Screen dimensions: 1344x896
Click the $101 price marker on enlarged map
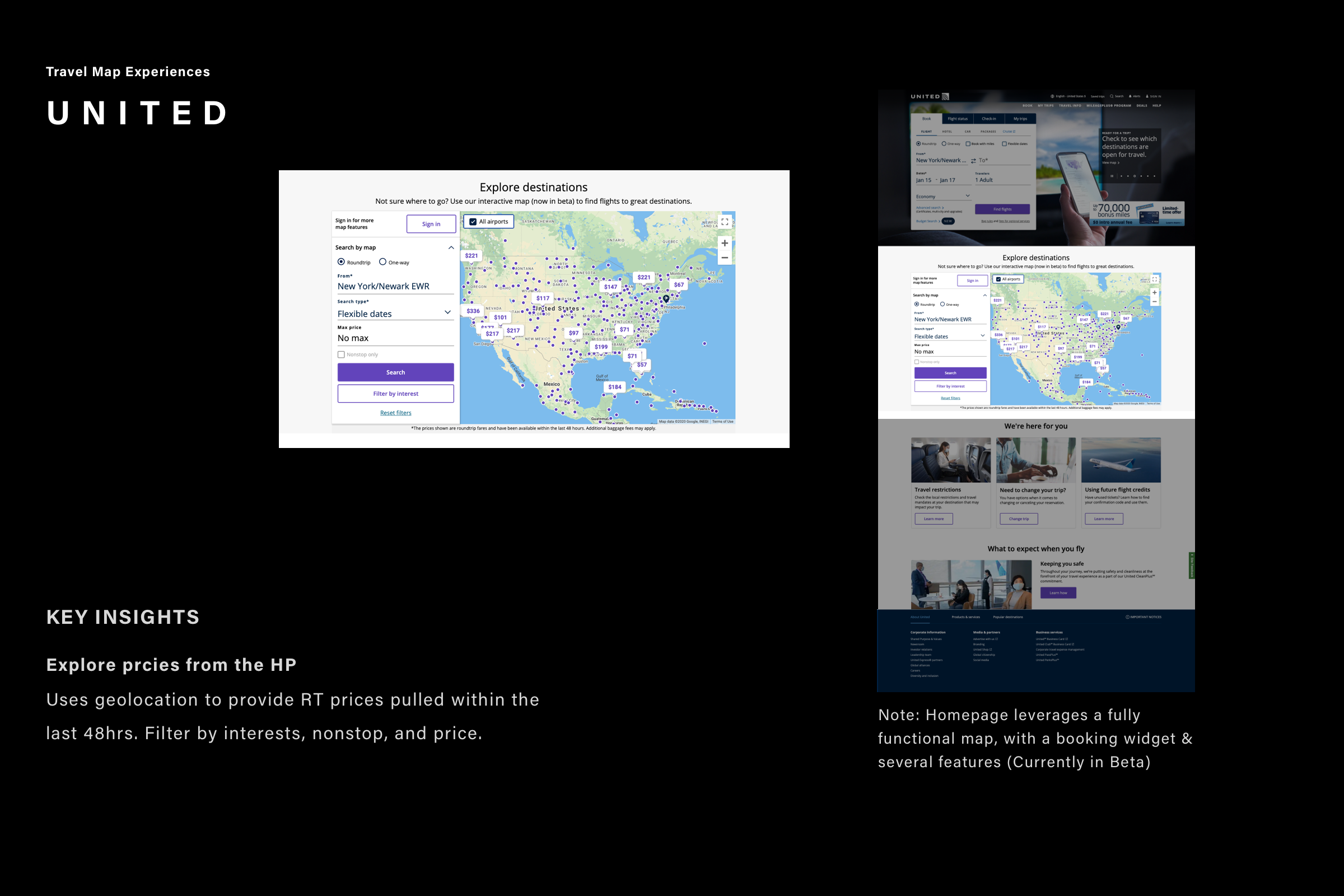point(501,317)
